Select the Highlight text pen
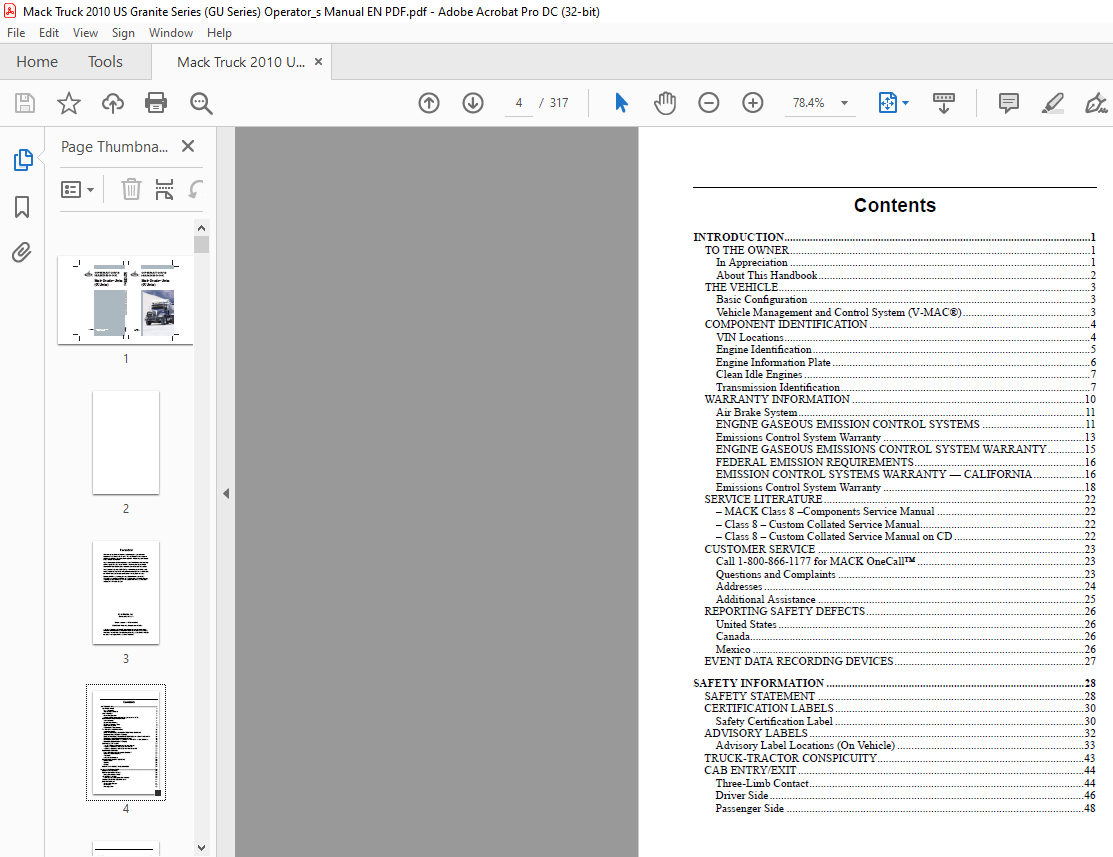Image resolution: width=1113 pixels, height=857 pixels. coord(1052,103)
